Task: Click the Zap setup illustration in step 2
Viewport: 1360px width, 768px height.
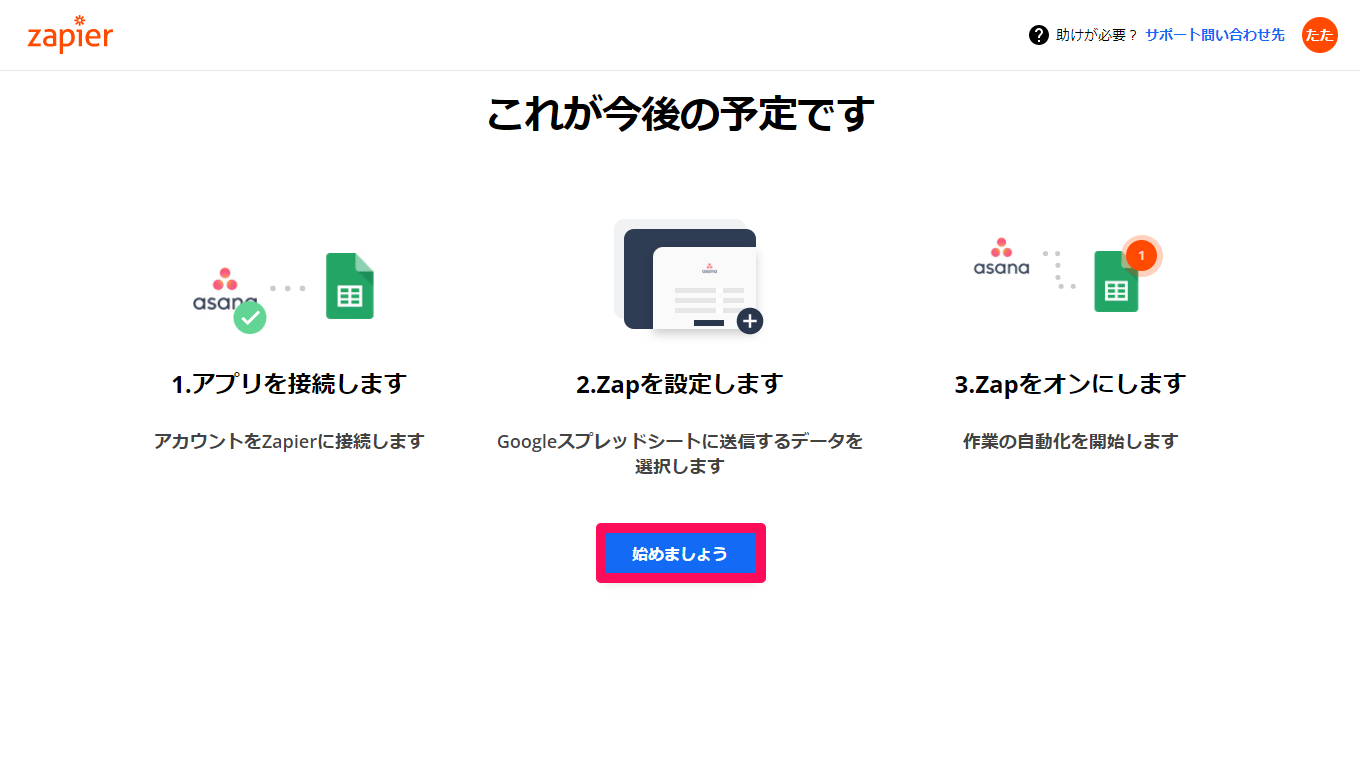Action: coord(687,276)
